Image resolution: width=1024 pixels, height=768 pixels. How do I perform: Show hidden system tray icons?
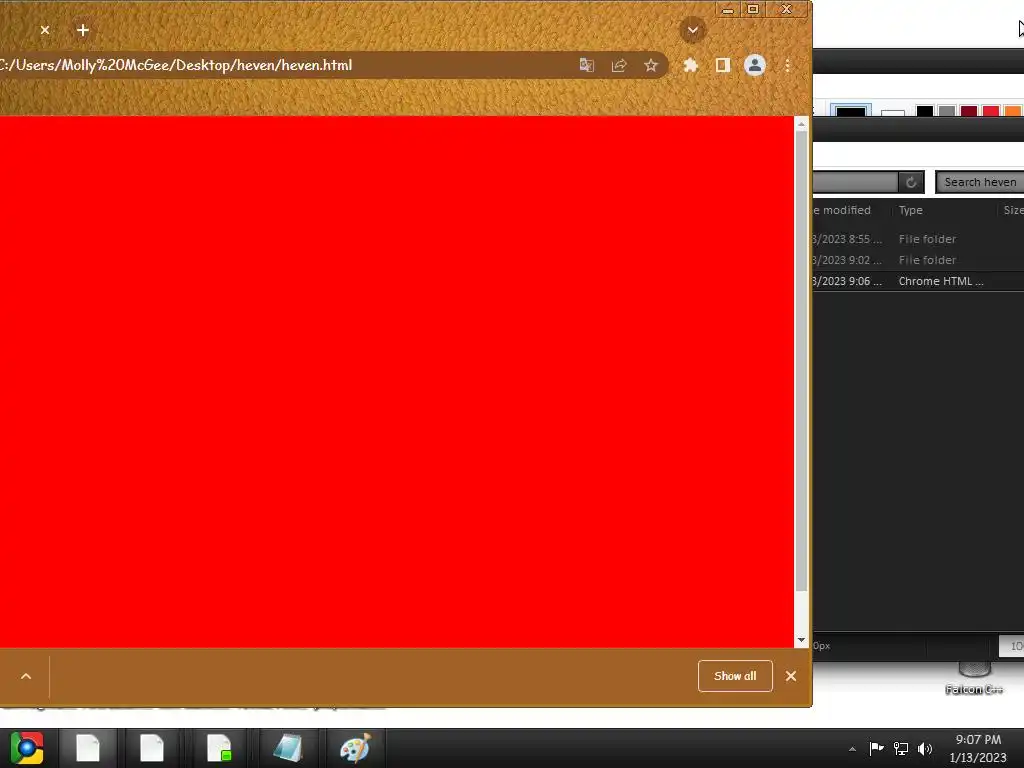(852, 749)
